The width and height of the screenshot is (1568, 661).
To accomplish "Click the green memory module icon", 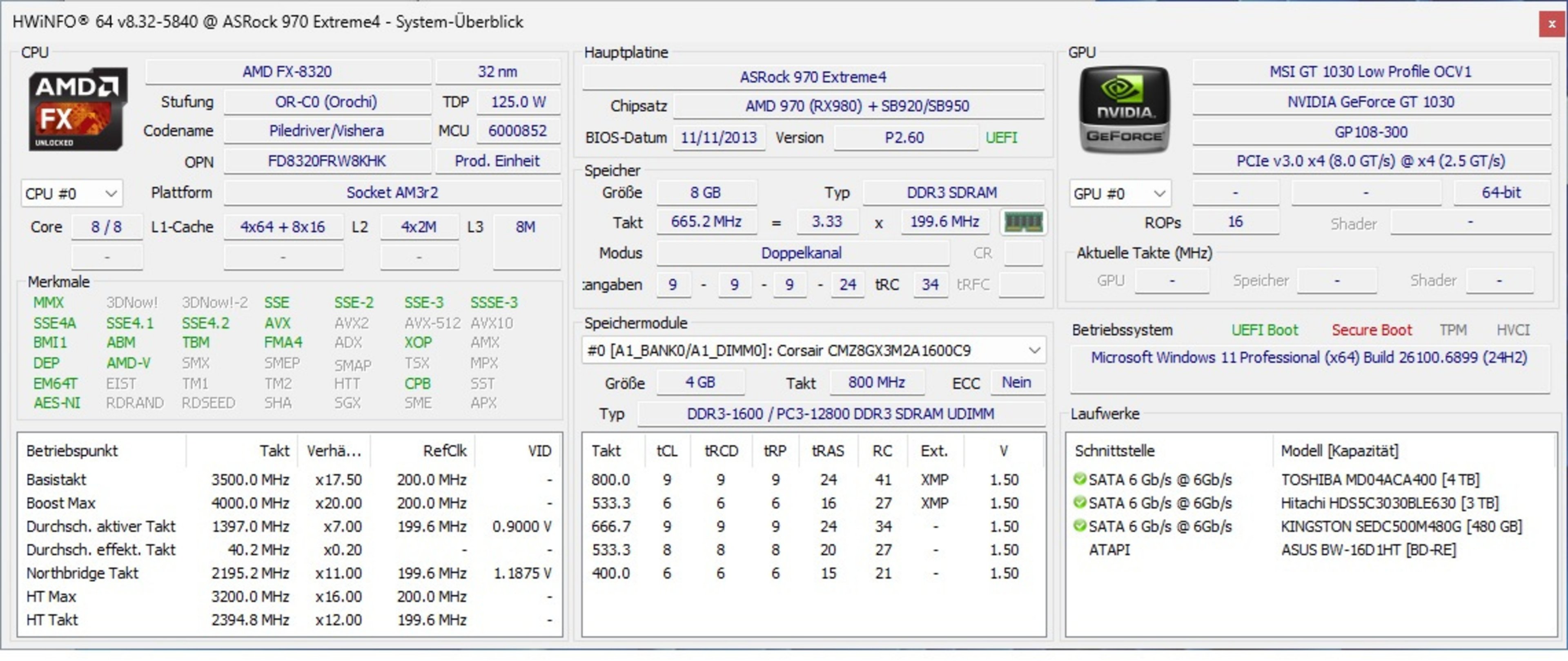I will coord(1023,222).
